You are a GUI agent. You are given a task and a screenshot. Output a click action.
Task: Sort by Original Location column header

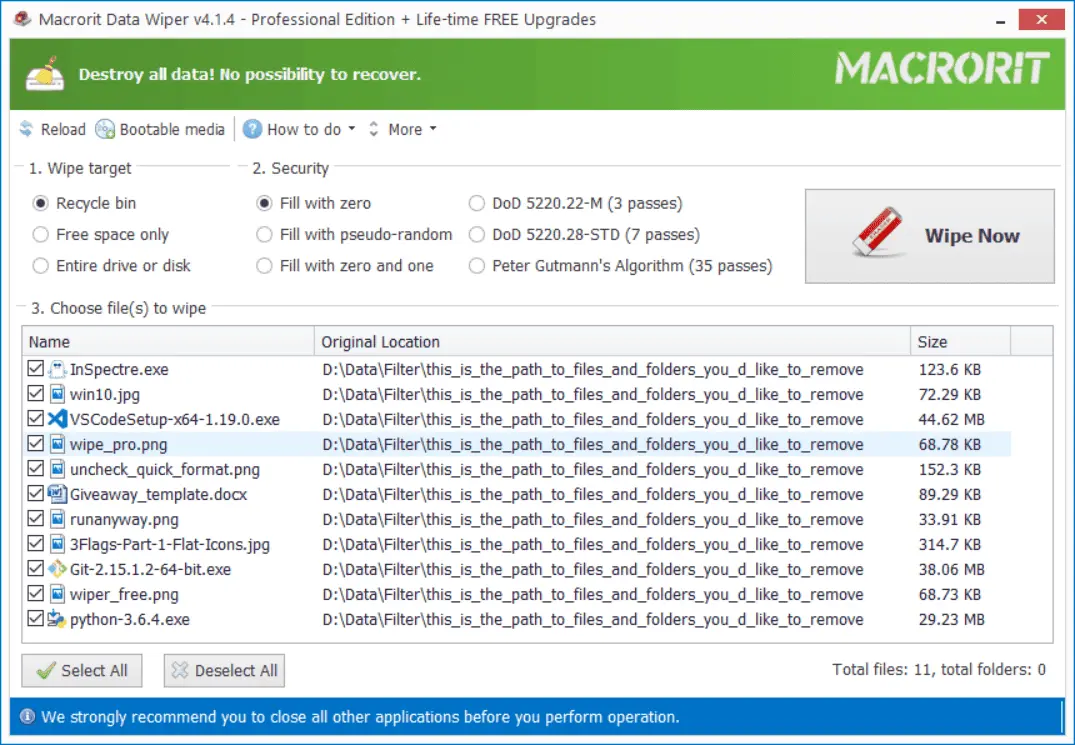click(612, 341)
